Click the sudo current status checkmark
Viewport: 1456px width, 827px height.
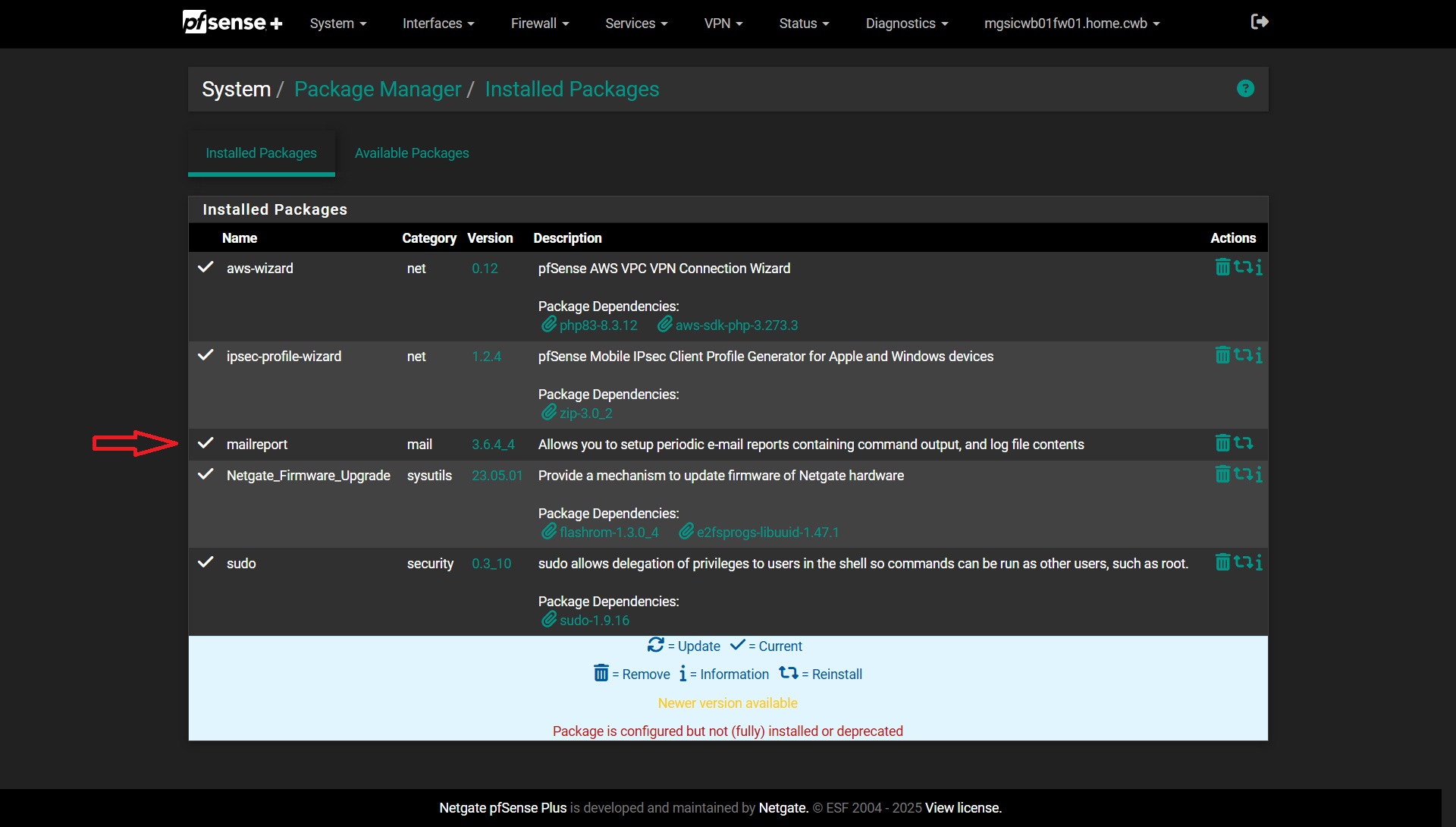[x=206, y=562]
